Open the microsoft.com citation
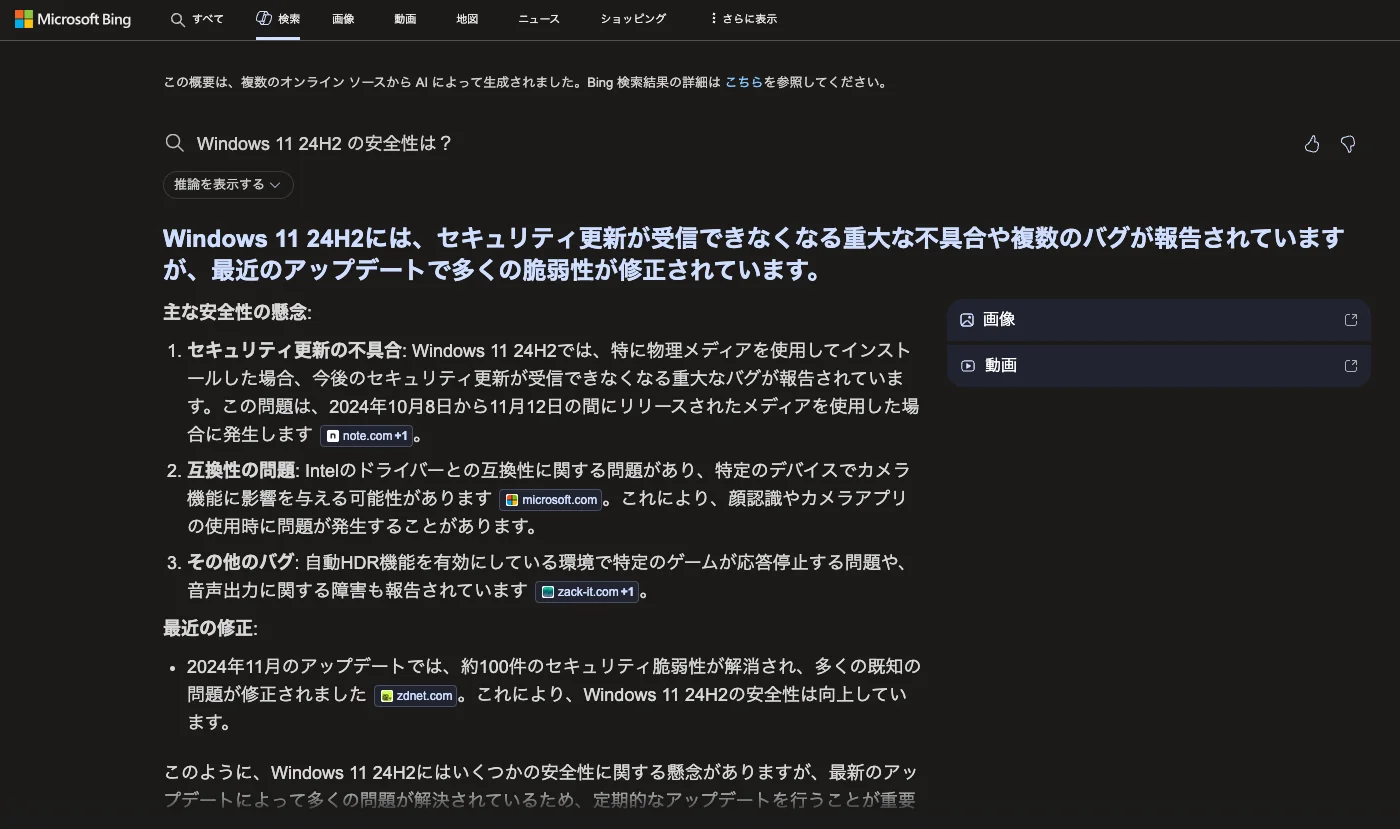 pyautogui.click(x=551, y=500)
